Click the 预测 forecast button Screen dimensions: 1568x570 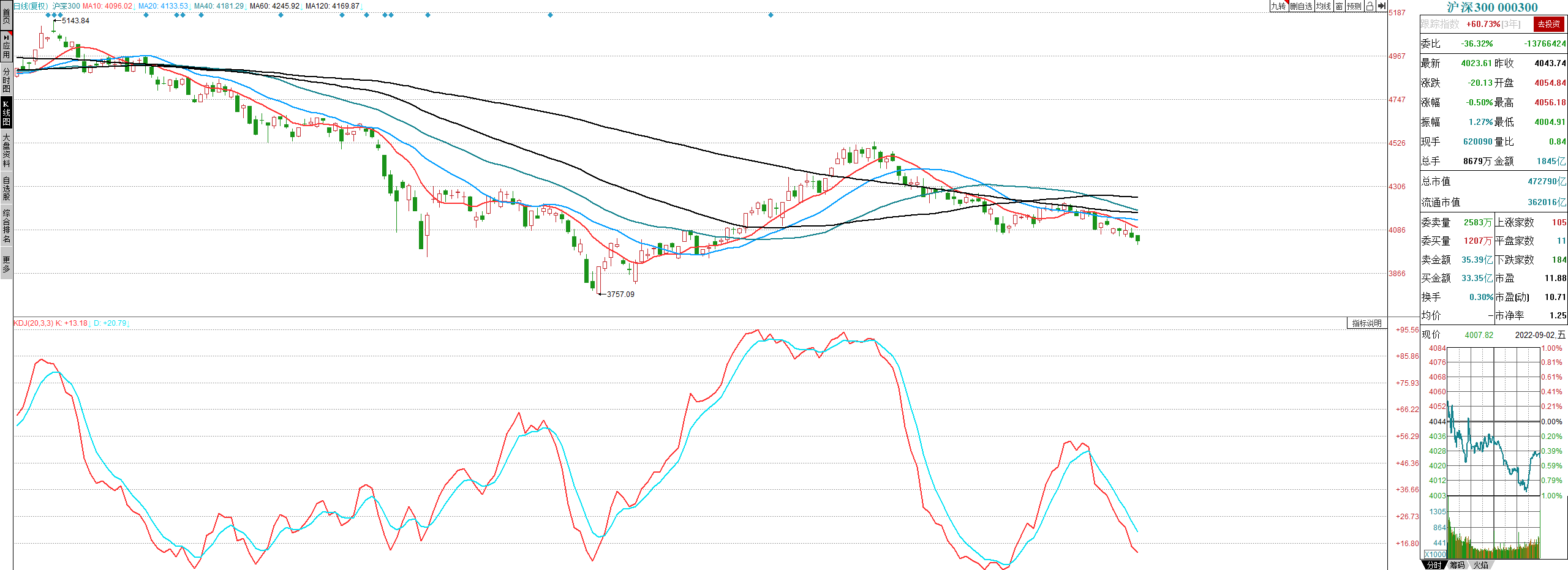point(1354,6)
